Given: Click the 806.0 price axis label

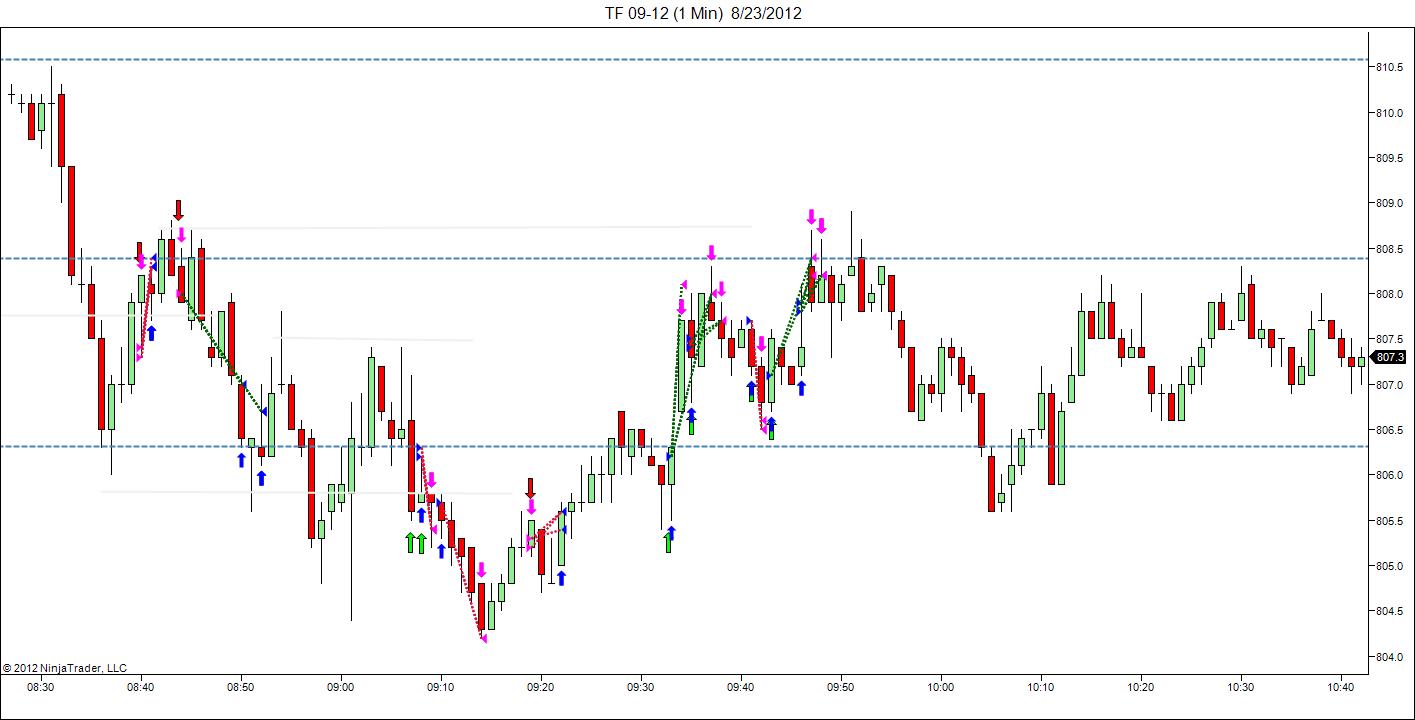Looking at the screenshot, I should (x=1389, y=475).
